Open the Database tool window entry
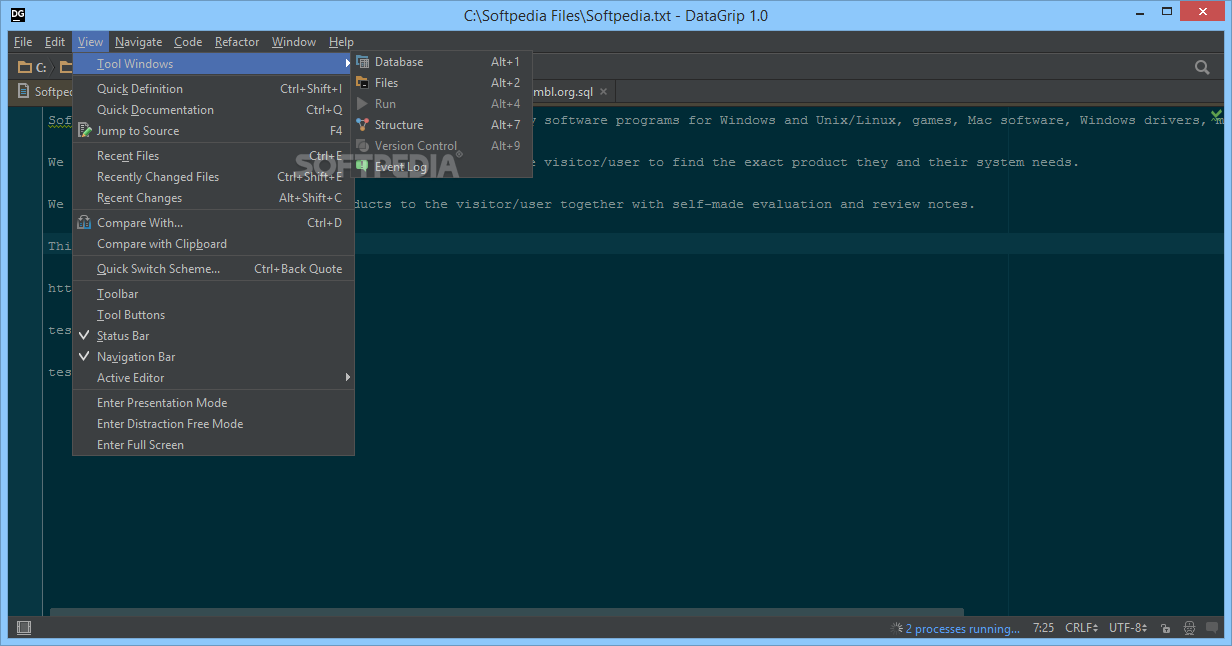 pyautogui.click(x=441, y=62)
